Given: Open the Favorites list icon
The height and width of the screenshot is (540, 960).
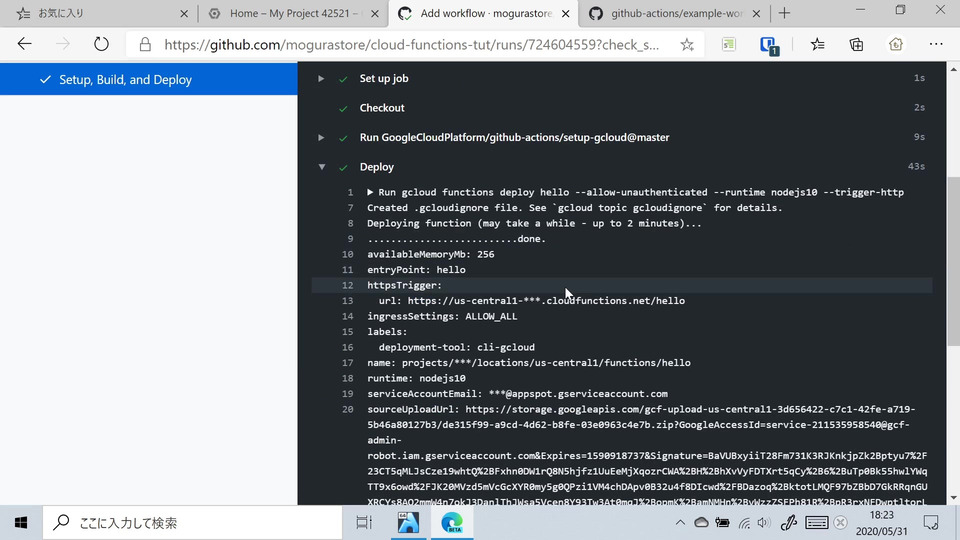Looking at the screenshot, I should (x=817, y=44).
